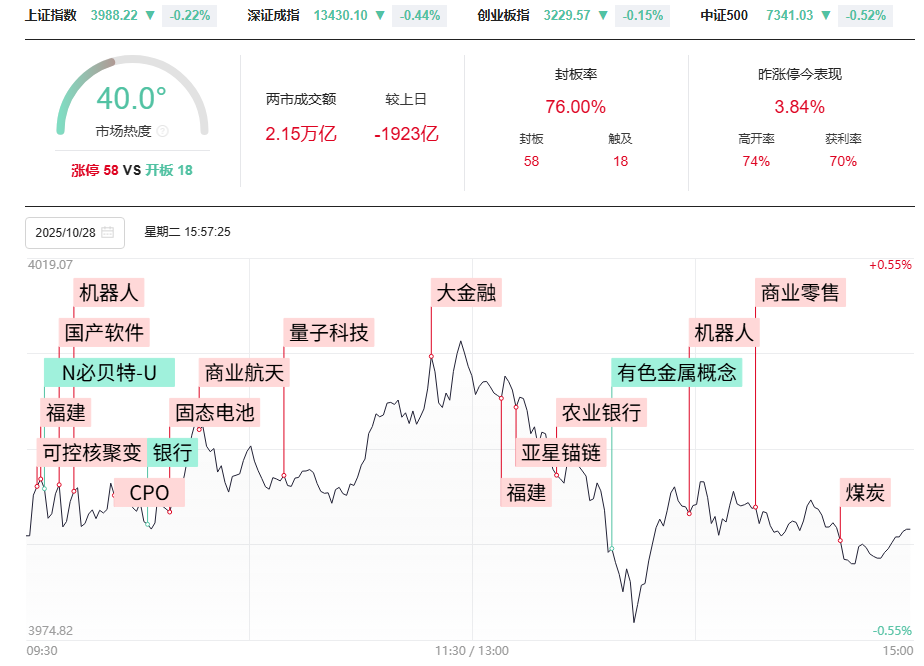Select the 机器人 marker near the chart start
924x666 pixels.
click(108, 293)
